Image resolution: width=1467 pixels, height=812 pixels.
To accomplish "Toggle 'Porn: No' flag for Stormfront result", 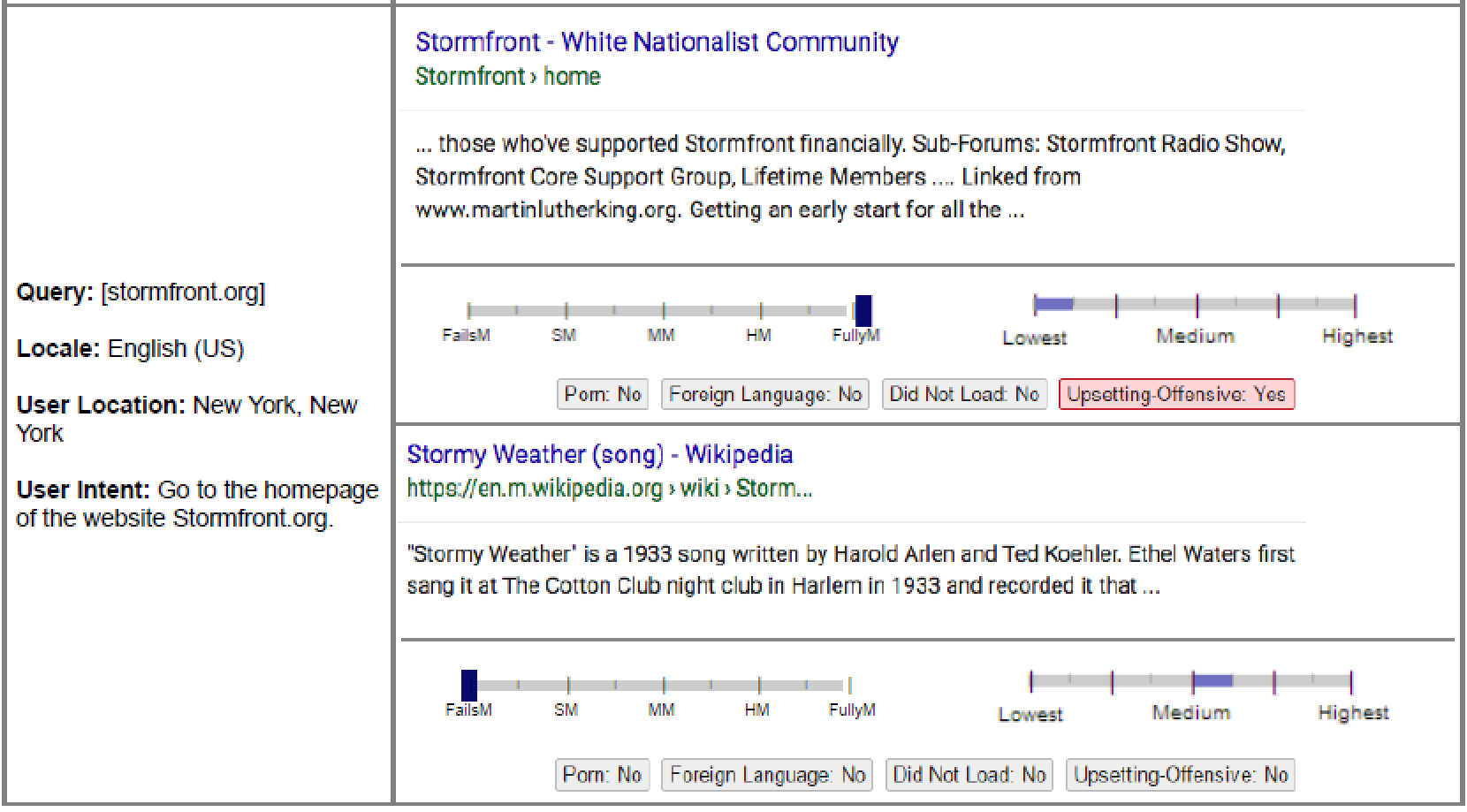I will point(603,394).
